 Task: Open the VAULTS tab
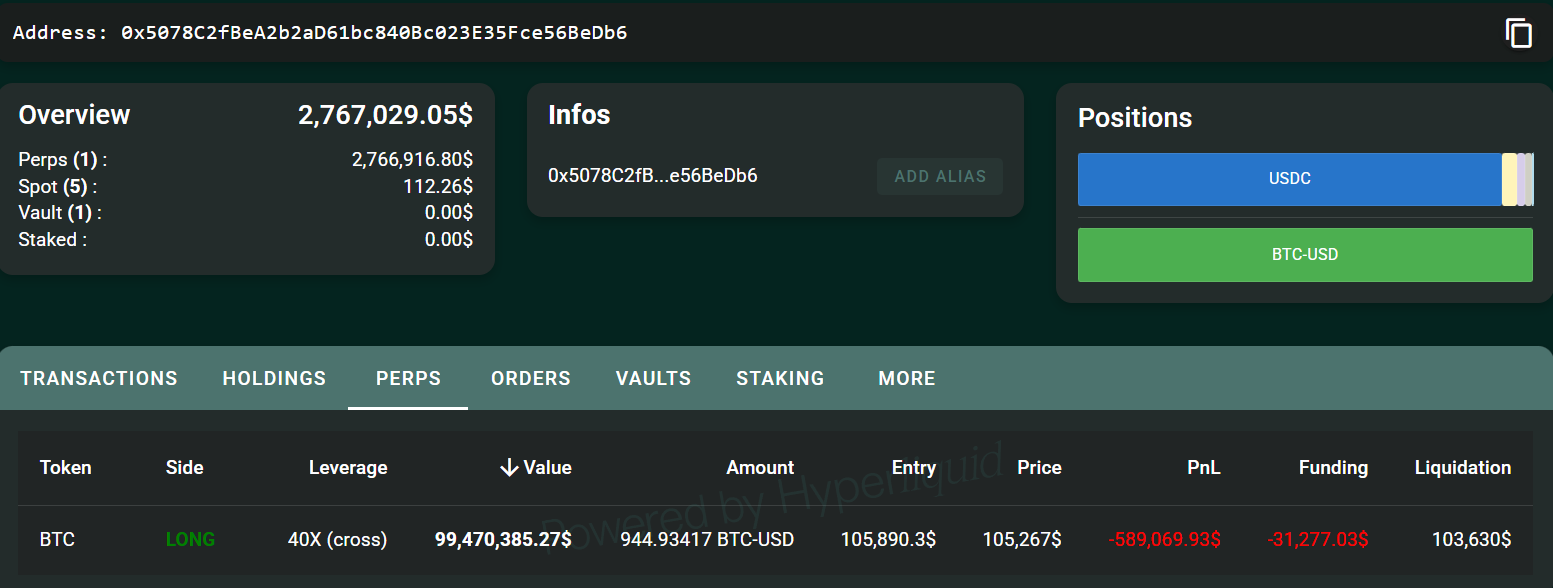click(652, 378)
